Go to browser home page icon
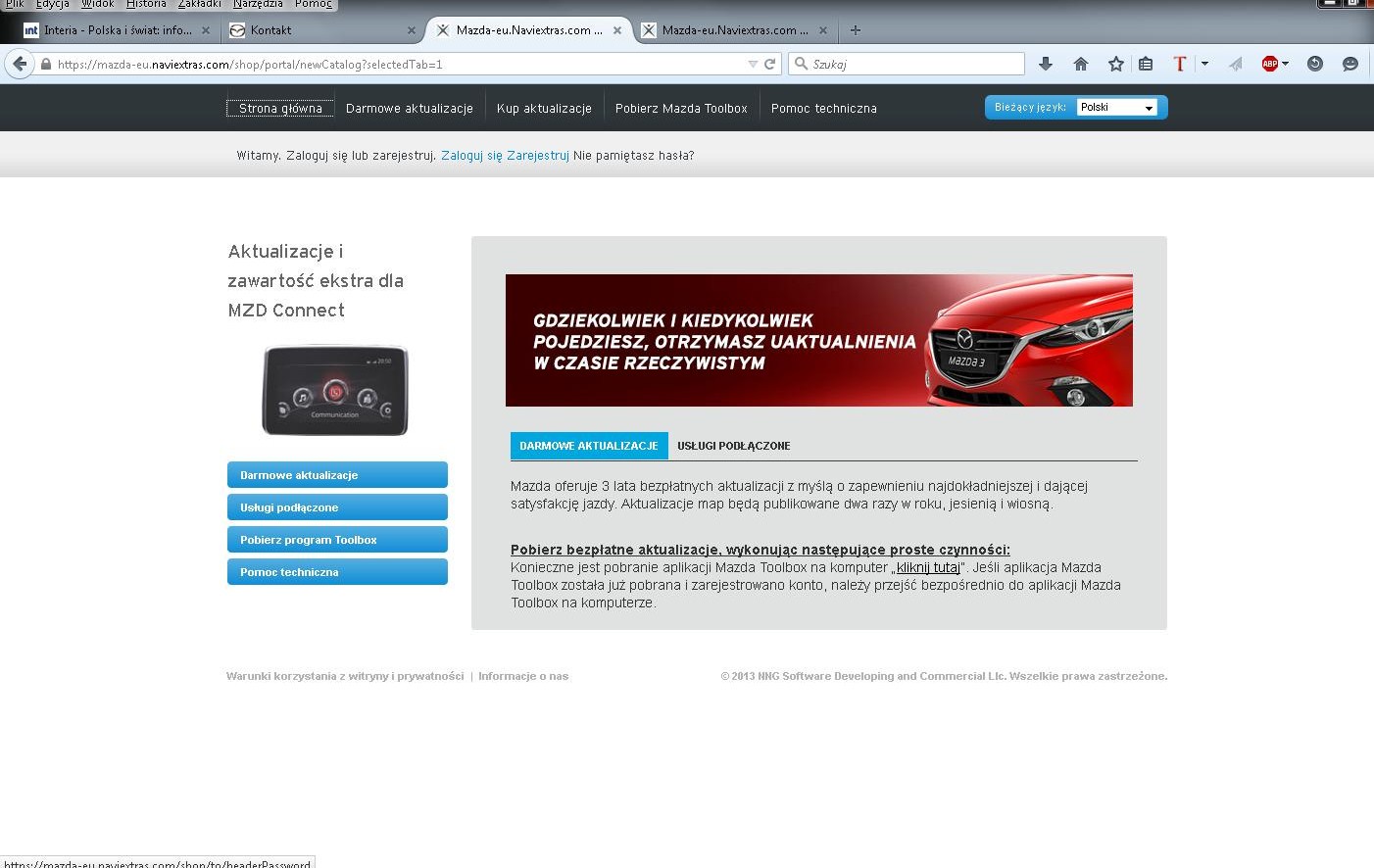1374x868 pixels. (1081, 64)
